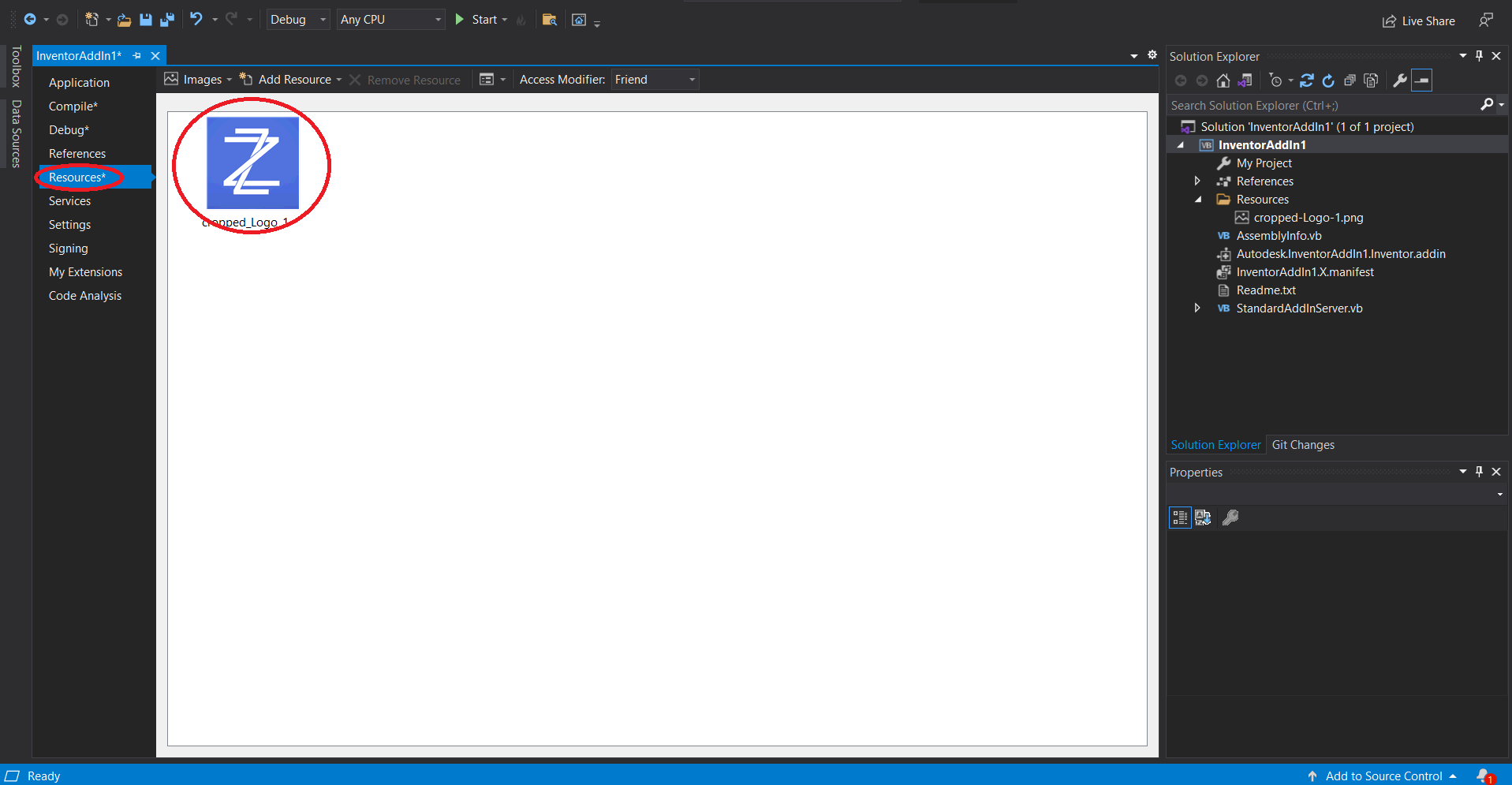
Task: Select the Signing page in project settings
Action: (x=68, y=249)
